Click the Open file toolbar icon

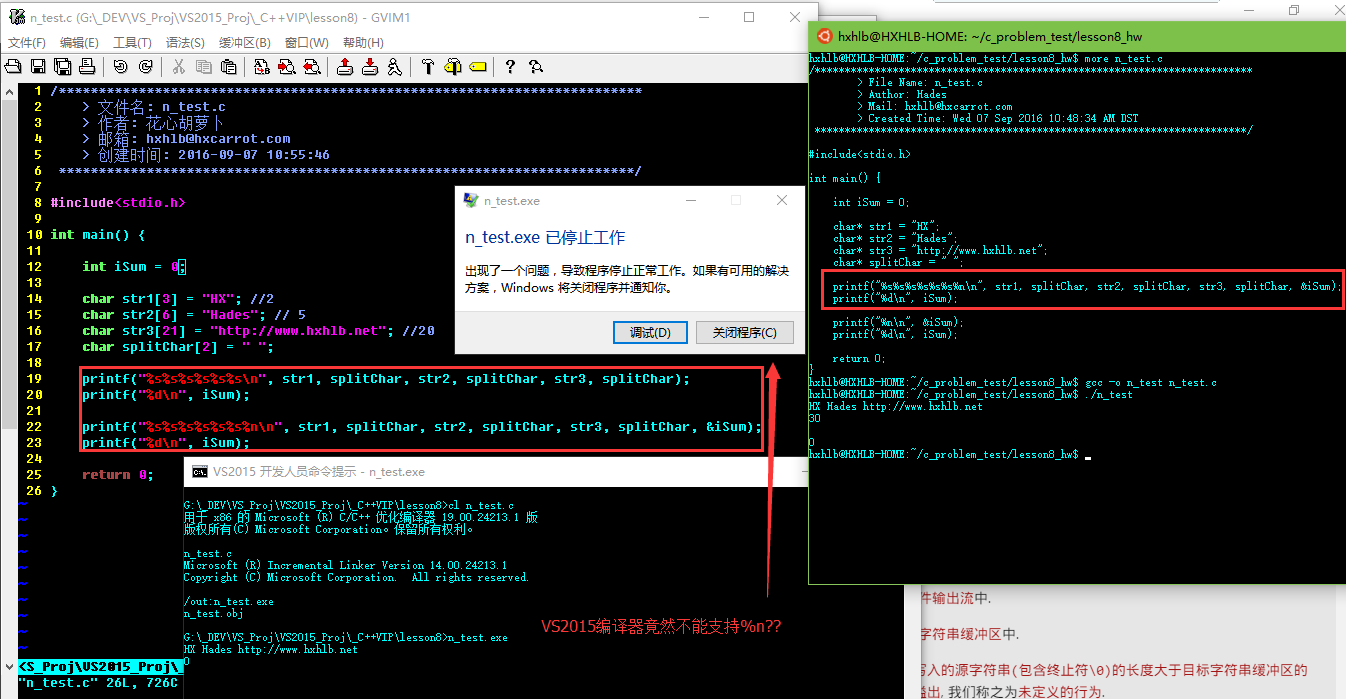click(x=14, y=67)
